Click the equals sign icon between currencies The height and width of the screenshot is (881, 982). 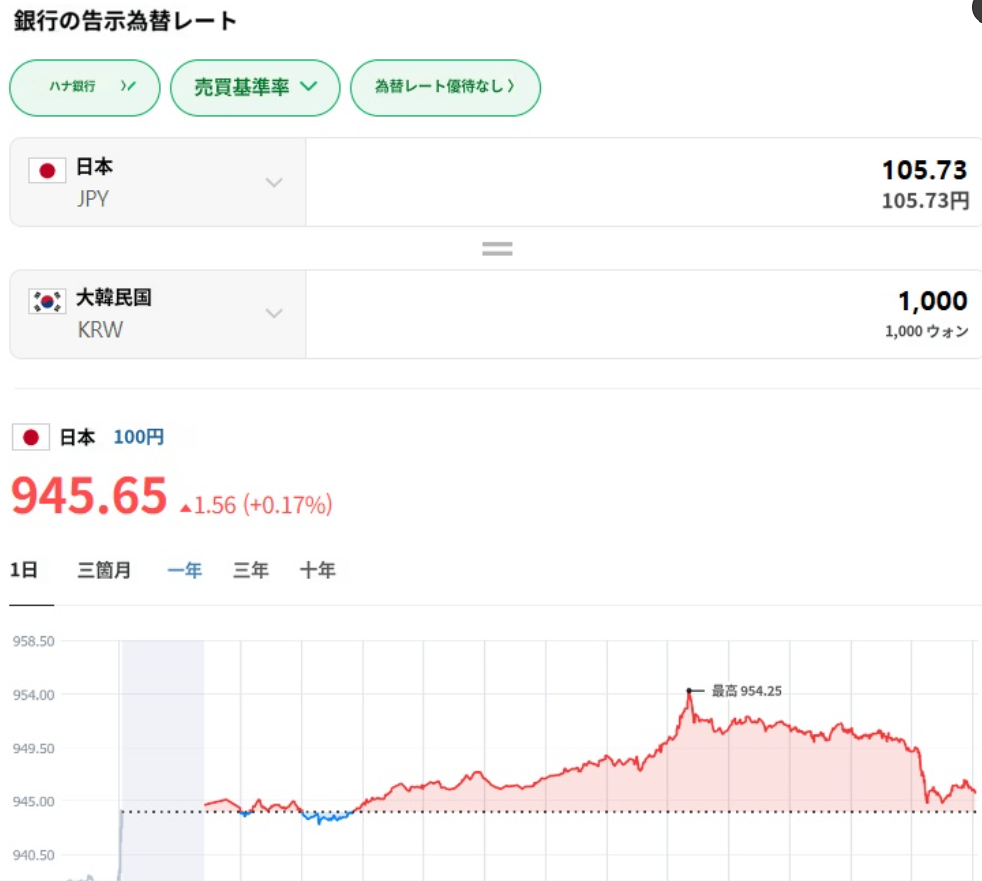497,249
